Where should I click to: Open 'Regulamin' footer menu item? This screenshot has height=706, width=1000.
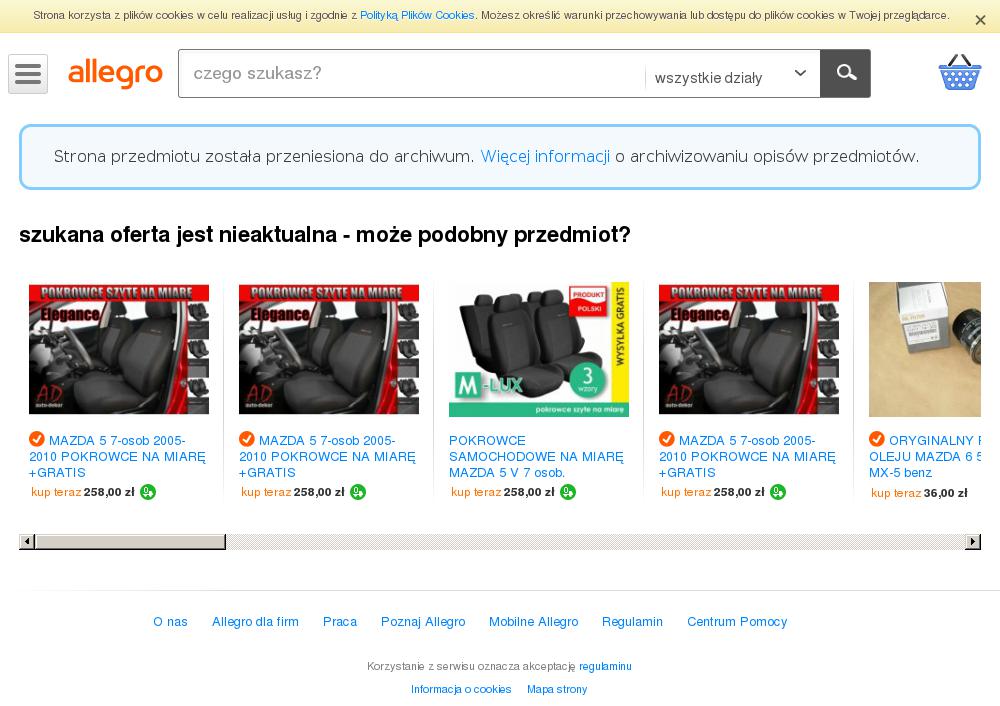pos(632,621)
